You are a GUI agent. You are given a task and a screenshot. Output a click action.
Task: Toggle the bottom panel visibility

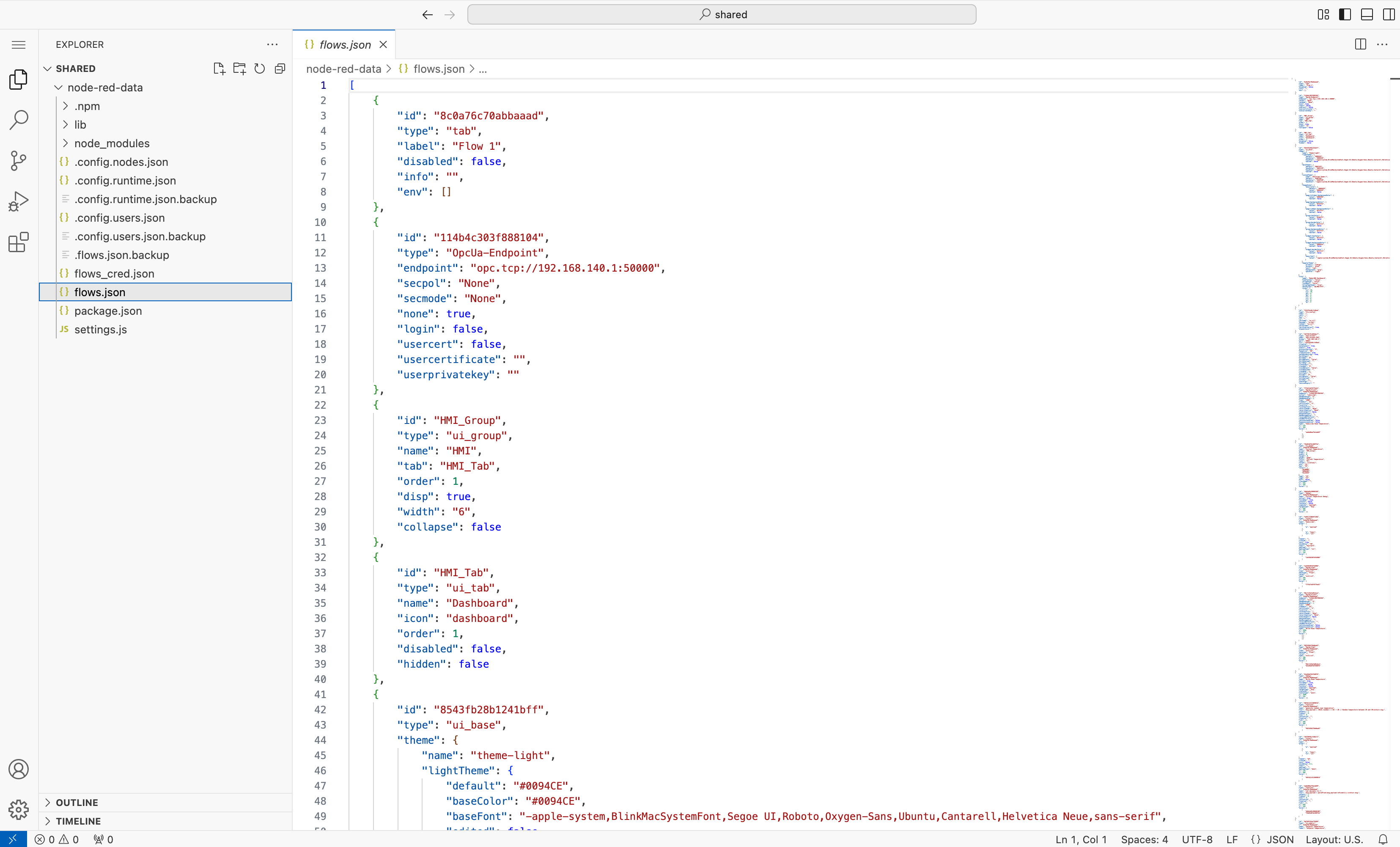tap(1367, 15)
